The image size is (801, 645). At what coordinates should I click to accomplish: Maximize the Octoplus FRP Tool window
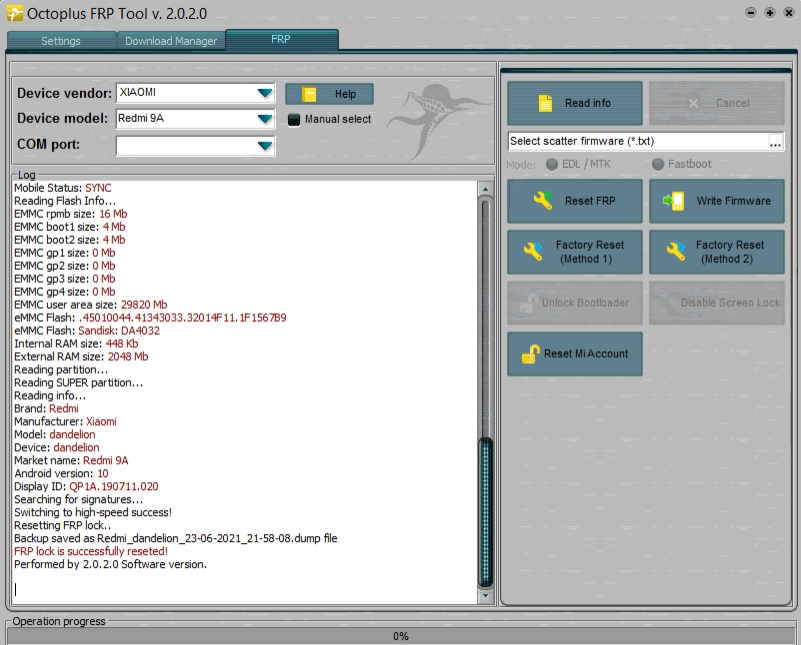[x=770, y=13]
